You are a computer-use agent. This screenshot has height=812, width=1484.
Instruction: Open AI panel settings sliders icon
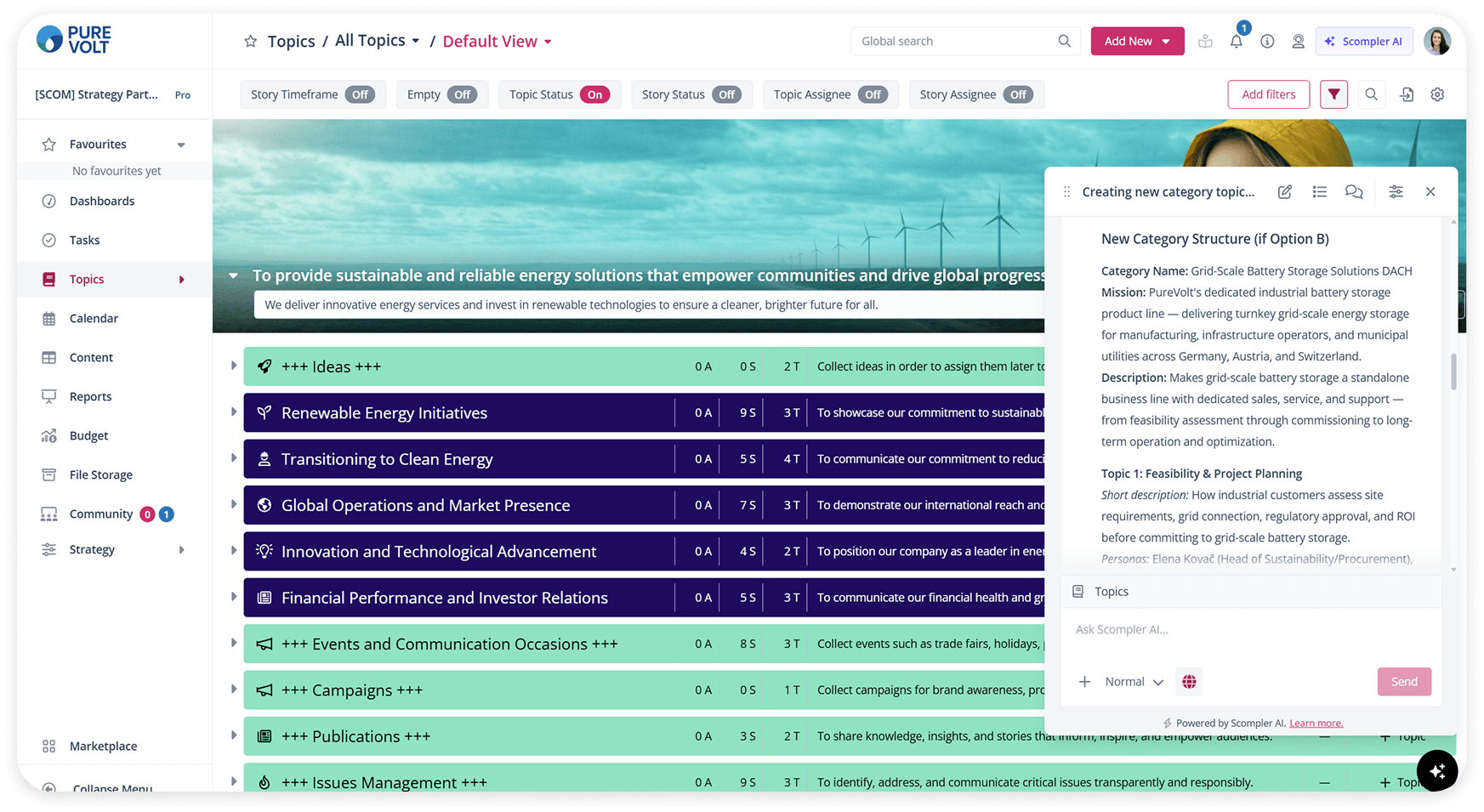[1396, 192]
